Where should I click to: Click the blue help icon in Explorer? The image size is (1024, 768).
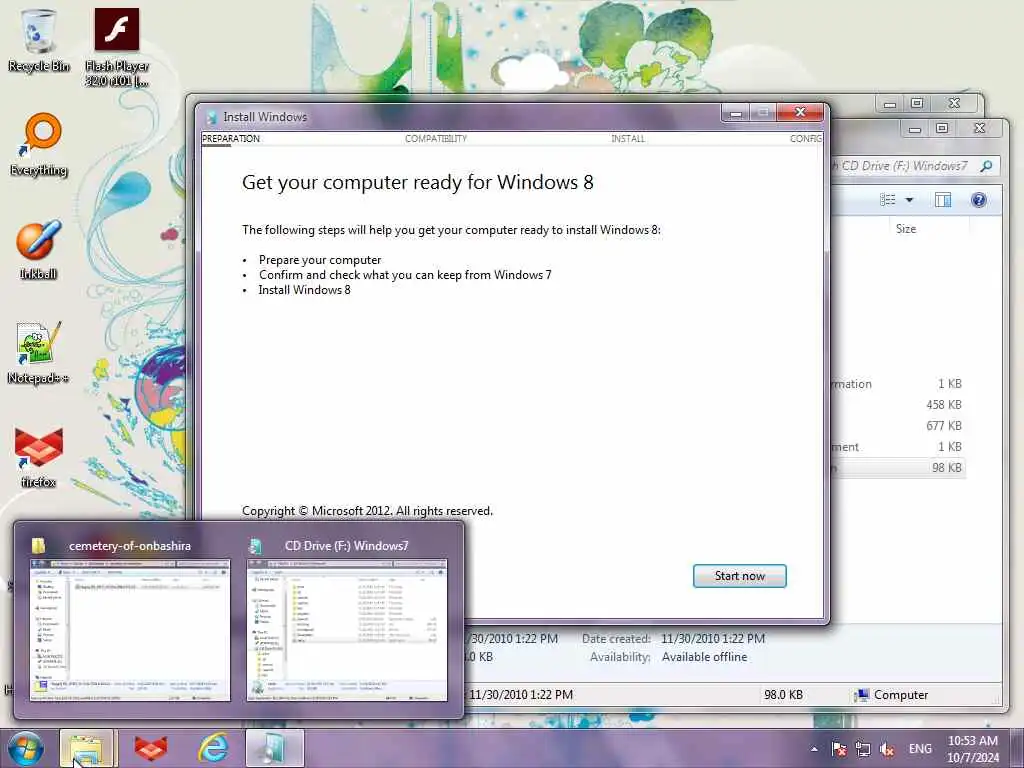coord(978,200)
